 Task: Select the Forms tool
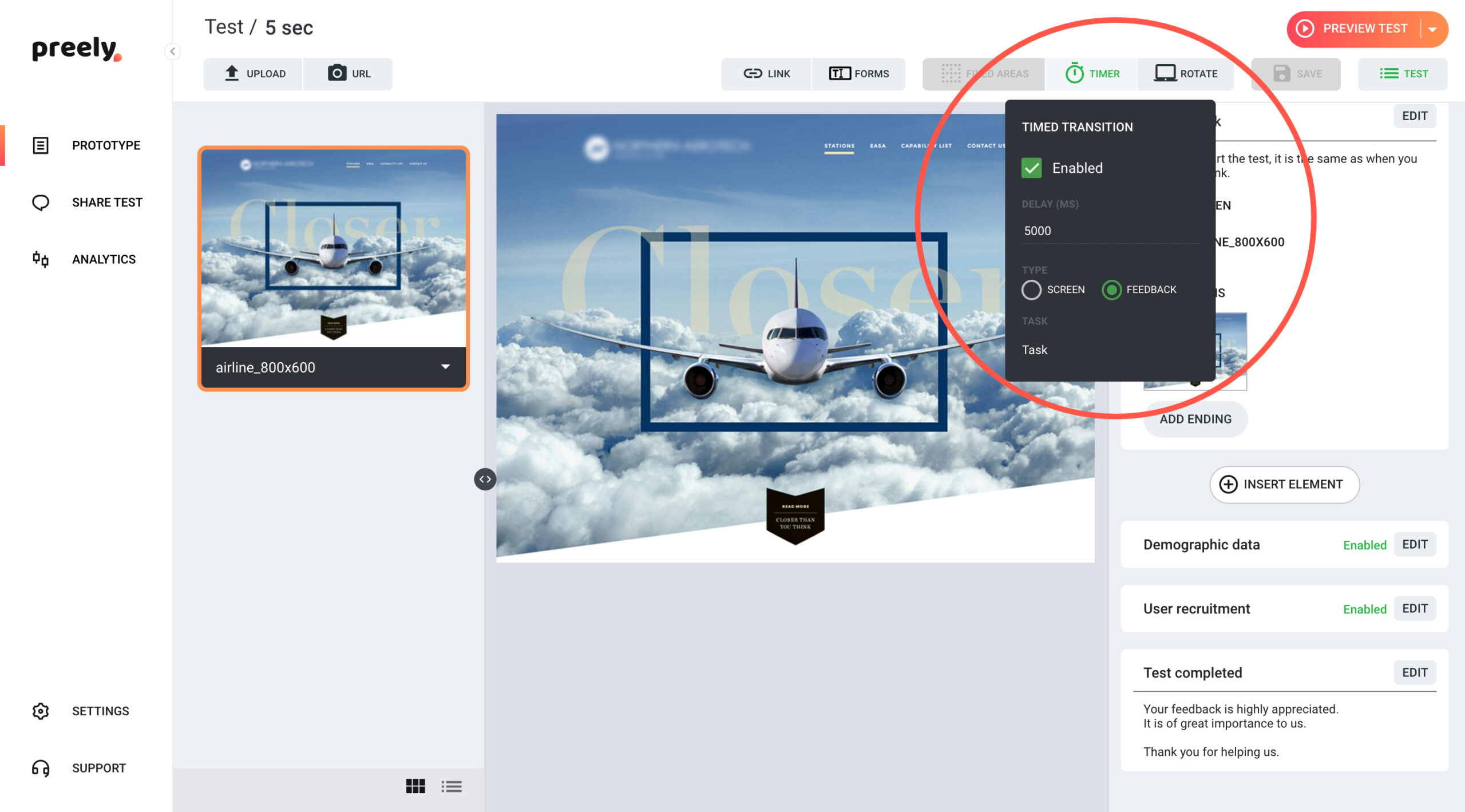tap(858, 74)
